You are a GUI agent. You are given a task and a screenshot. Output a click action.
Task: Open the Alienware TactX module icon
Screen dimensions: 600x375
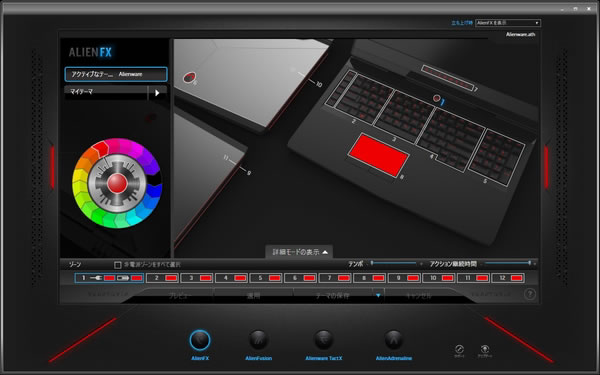324,340
